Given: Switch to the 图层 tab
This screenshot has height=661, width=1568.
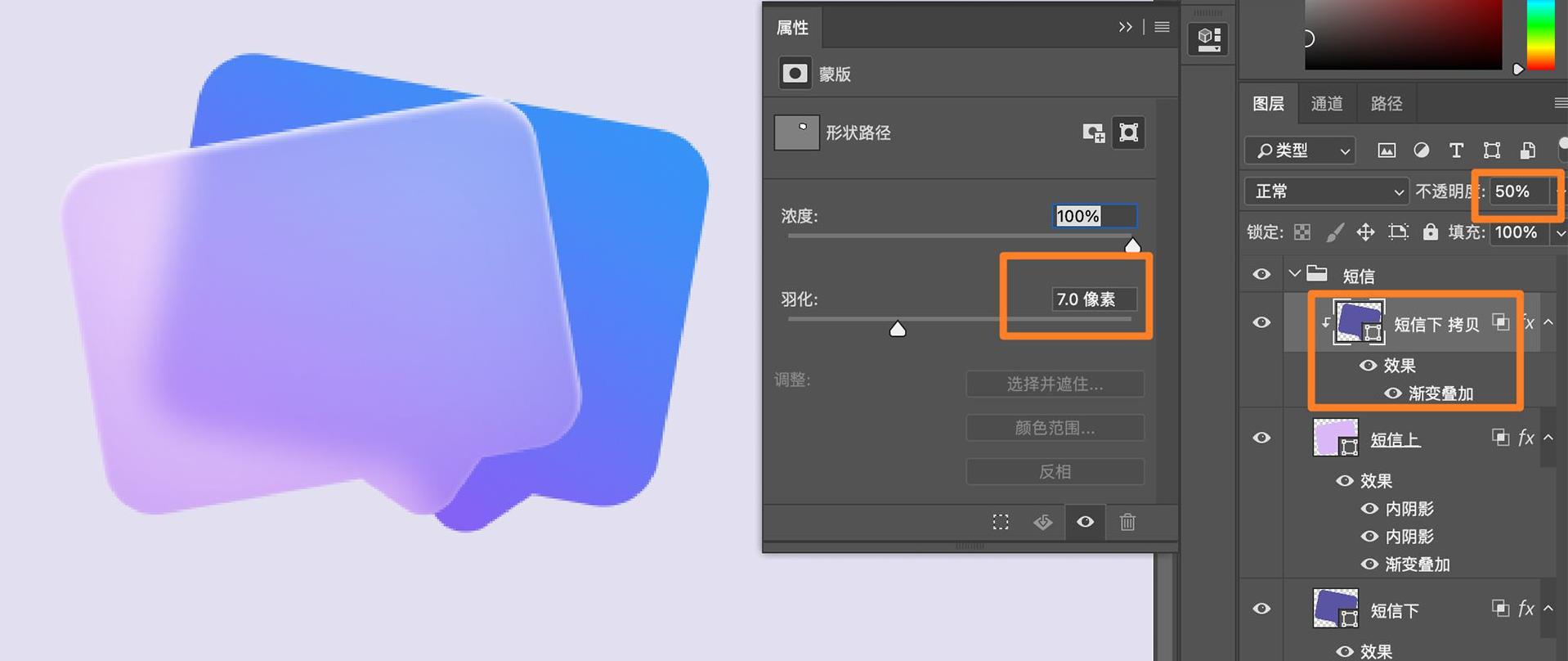Looking at the screenshot, I should [1268, 104].
